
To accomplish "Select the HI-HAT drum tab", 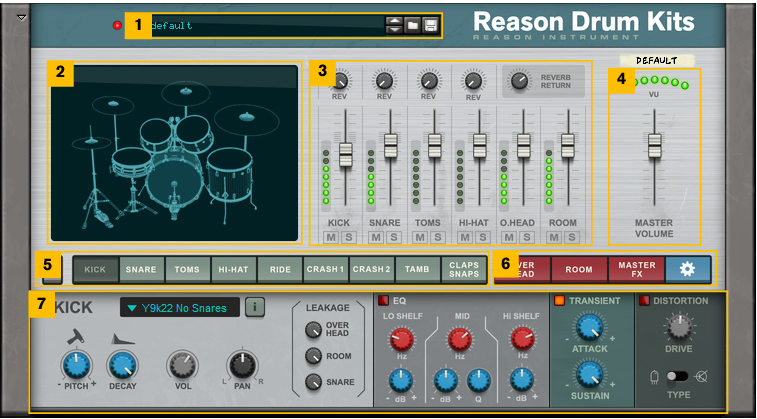I will click(234, 269).
